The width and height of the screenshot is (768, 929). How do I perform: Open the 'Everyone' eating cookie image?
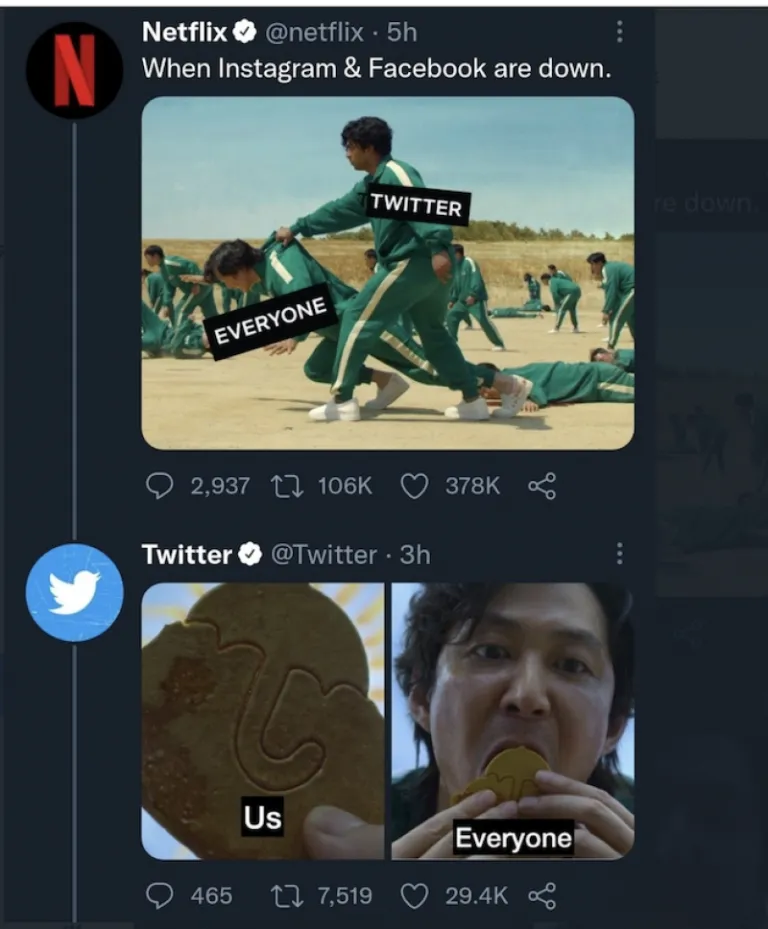coord(513,720)
